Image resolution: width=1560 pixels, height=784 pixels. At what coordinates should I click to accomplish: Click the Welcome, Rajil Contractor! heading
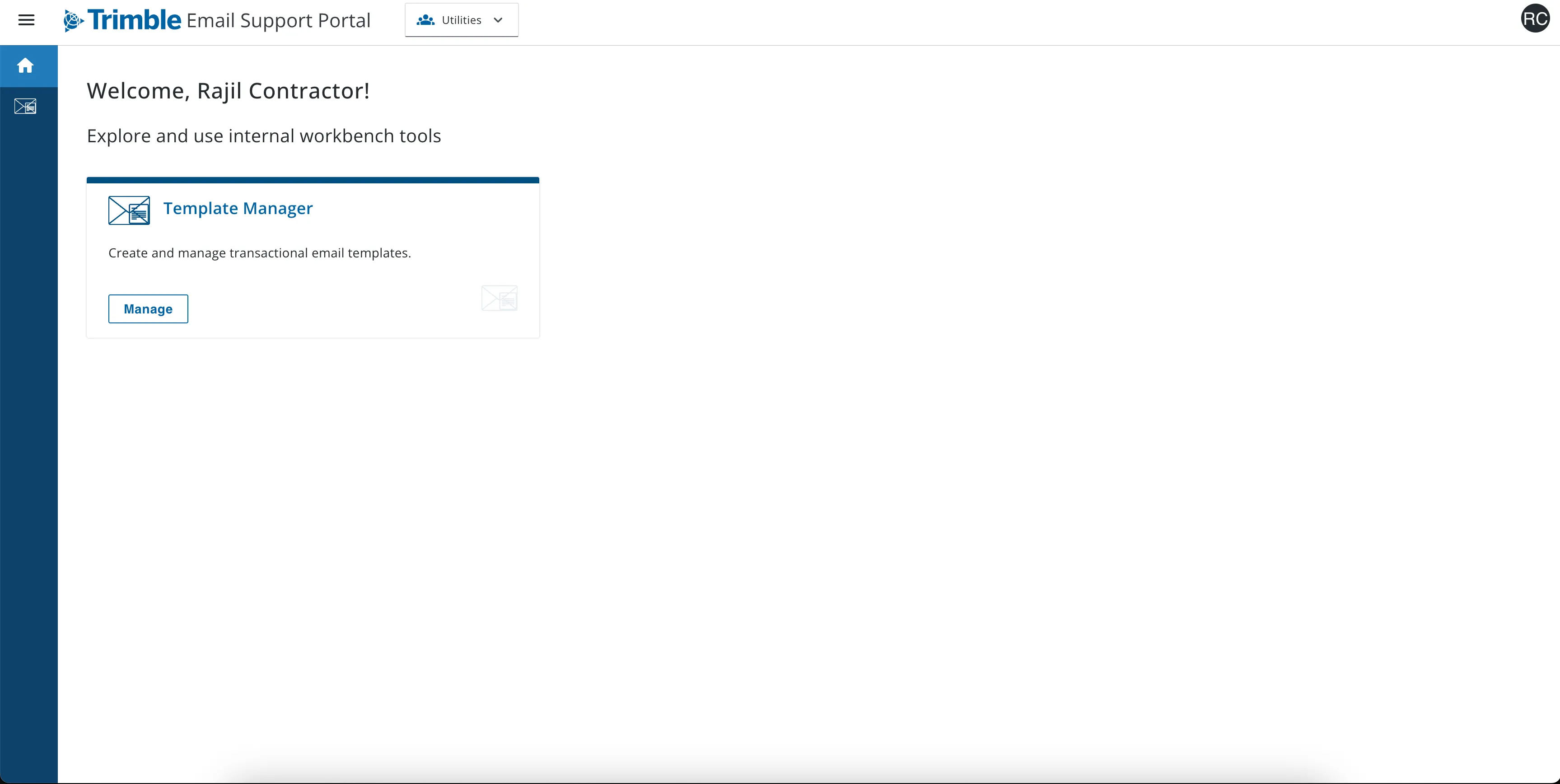228,91
